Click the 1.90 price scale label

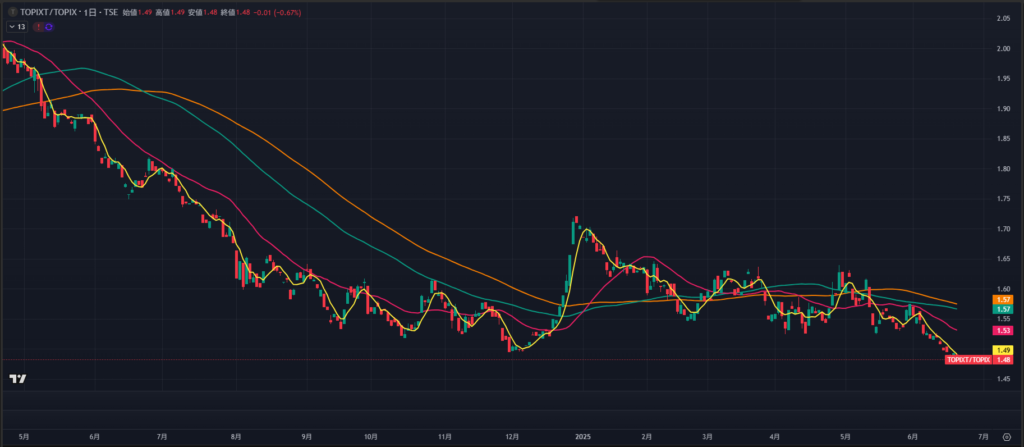(1002, 108)
